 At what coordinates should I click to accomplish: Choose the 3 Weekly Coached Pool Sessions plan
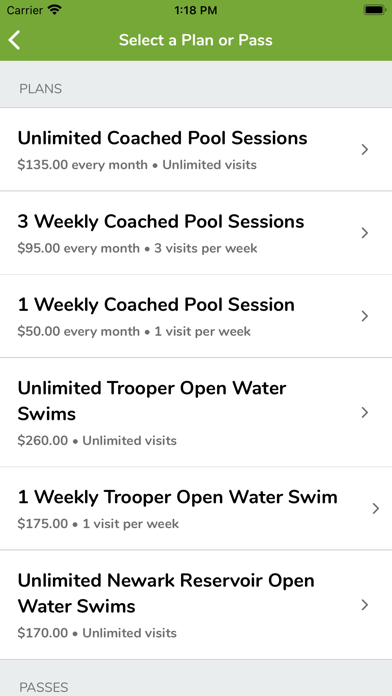[196, 233]
